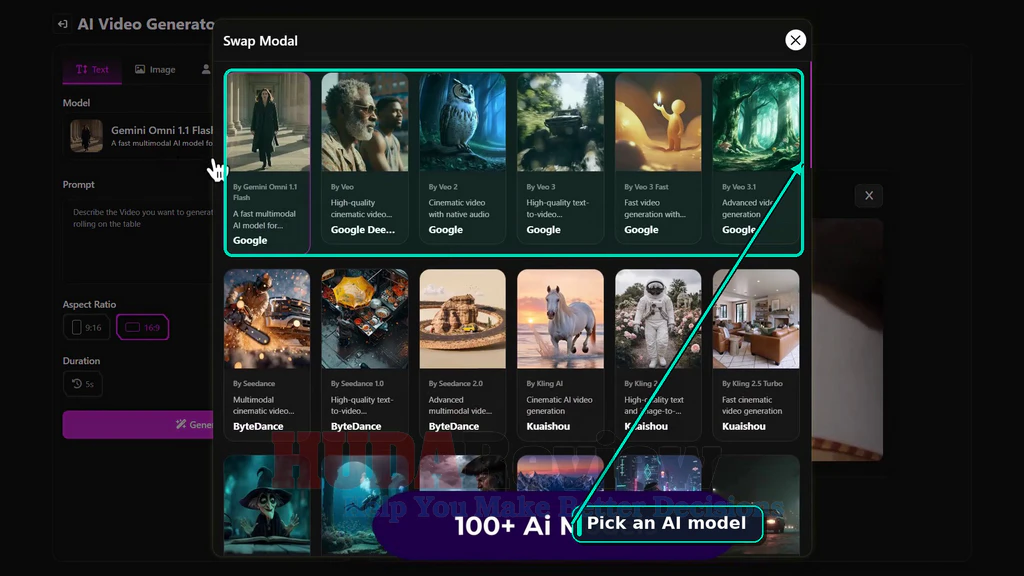Select the Seedance 2.0 model card
Image resolution: width=1024 pixels, height=576 pixels.
[x=462, y=355]
